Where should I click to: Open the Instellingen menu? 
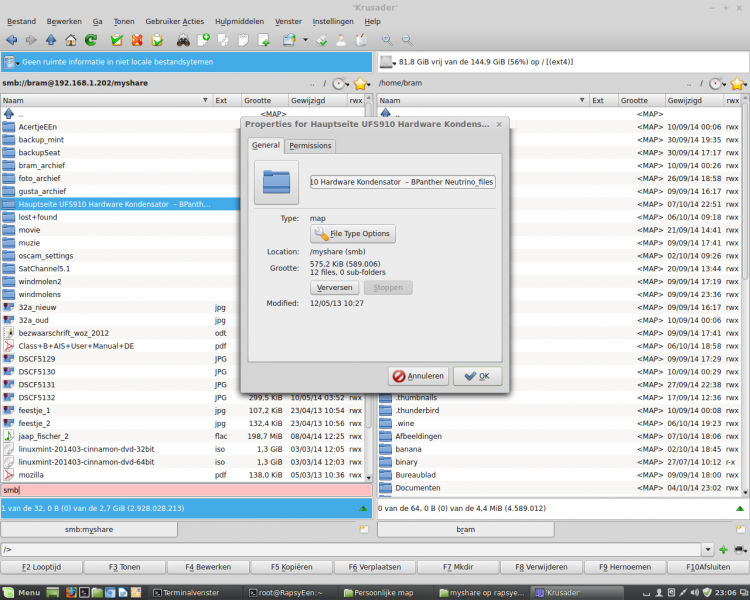[x=332, y=21]
